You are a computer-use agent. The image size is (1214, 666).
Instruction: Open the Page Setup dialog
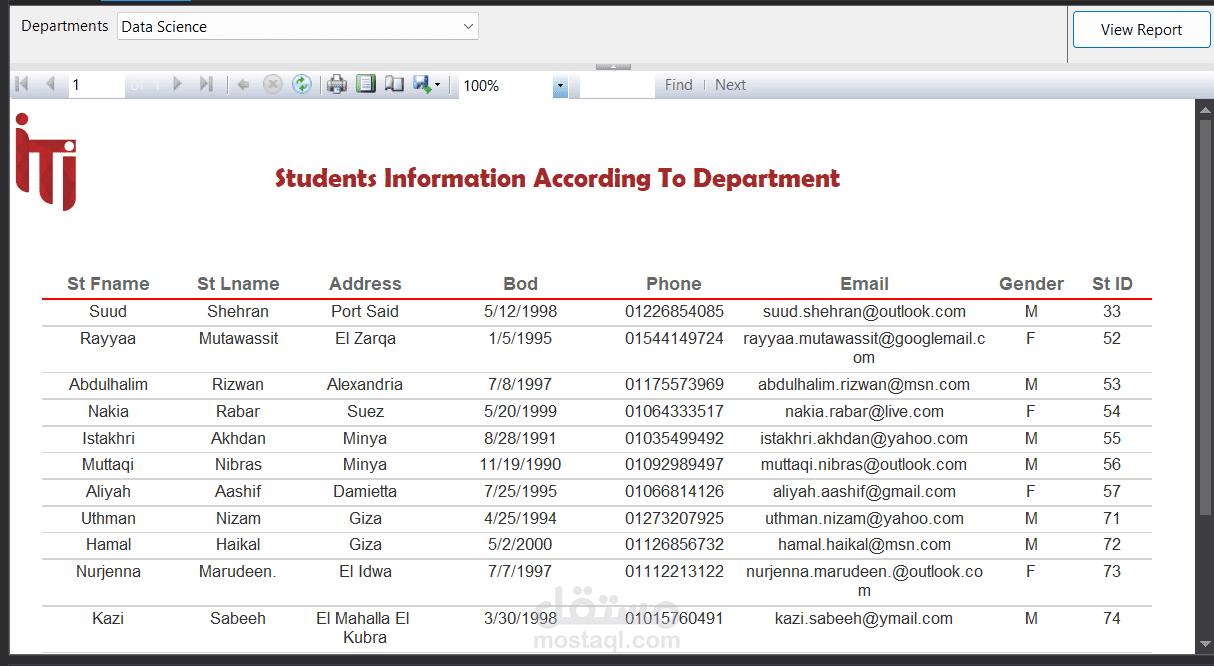[393, 84]
